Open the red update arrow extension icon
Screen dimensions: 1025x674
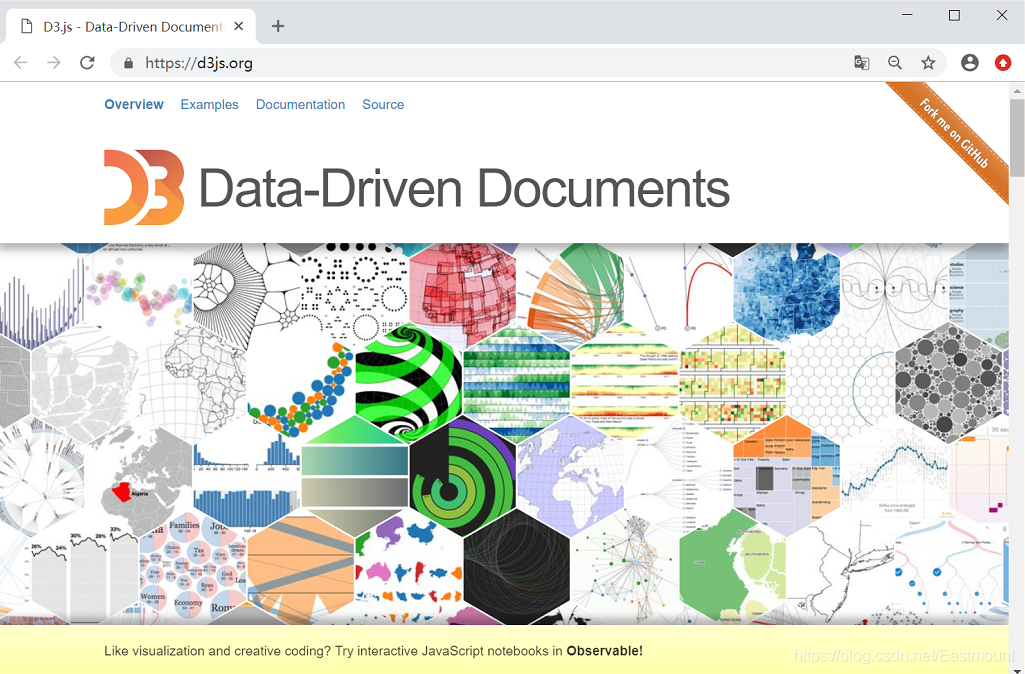1003,63
